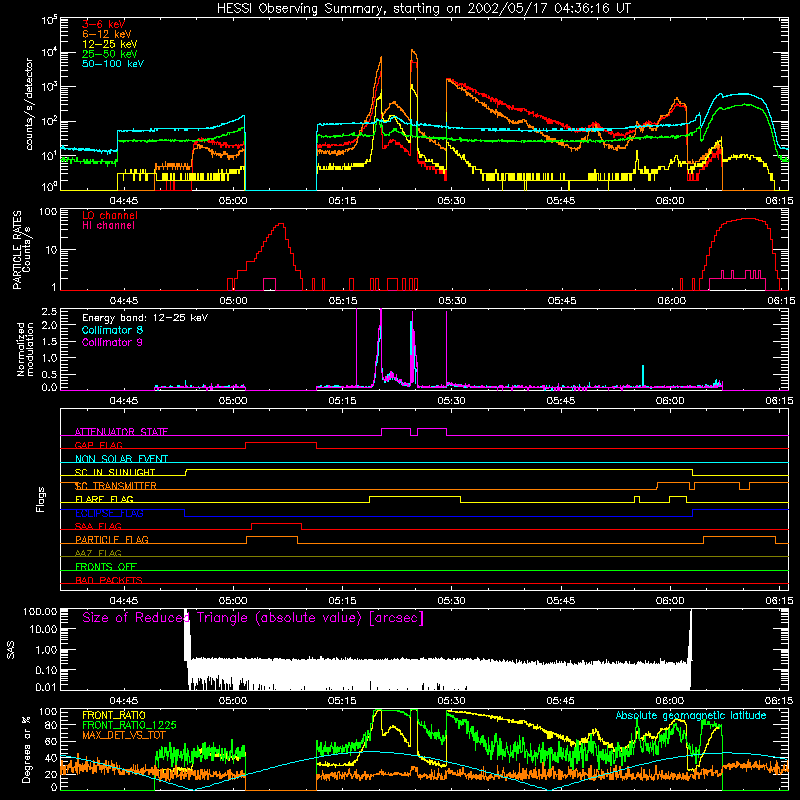This screenshot has width=800, height=800.
Task: Select the 50-100 keV legend label
Action: pos(113,64)
